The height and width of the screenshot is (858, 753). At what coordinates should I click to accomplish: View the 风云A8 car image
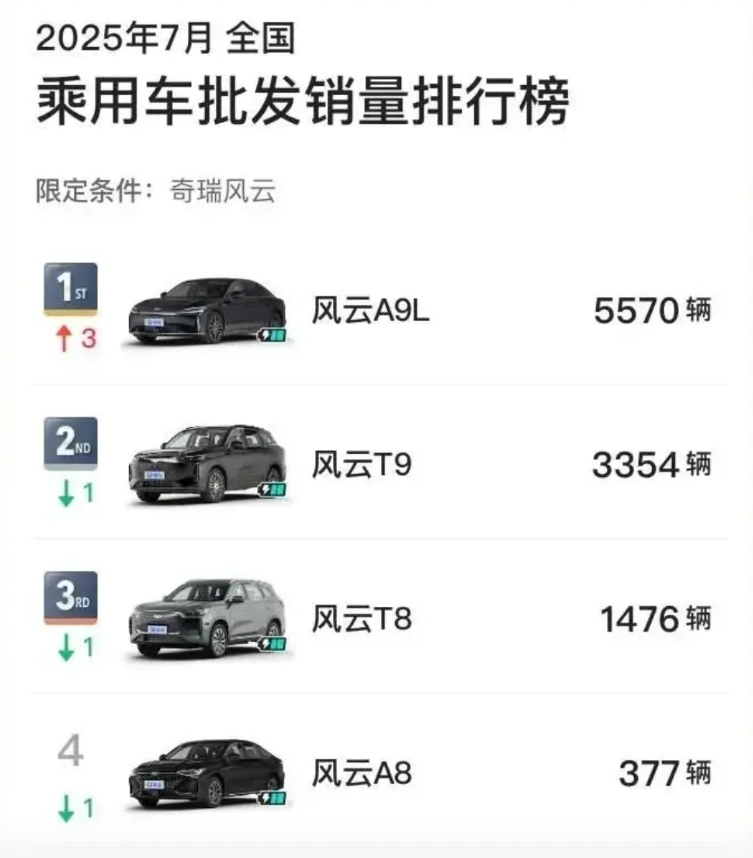click(x=205, y=773)
